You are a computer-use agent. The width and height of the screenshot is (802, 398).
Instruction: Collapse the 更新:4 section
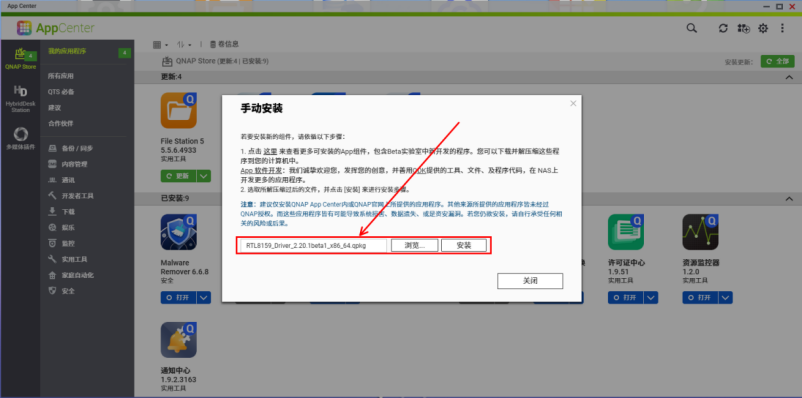point(789,77)
